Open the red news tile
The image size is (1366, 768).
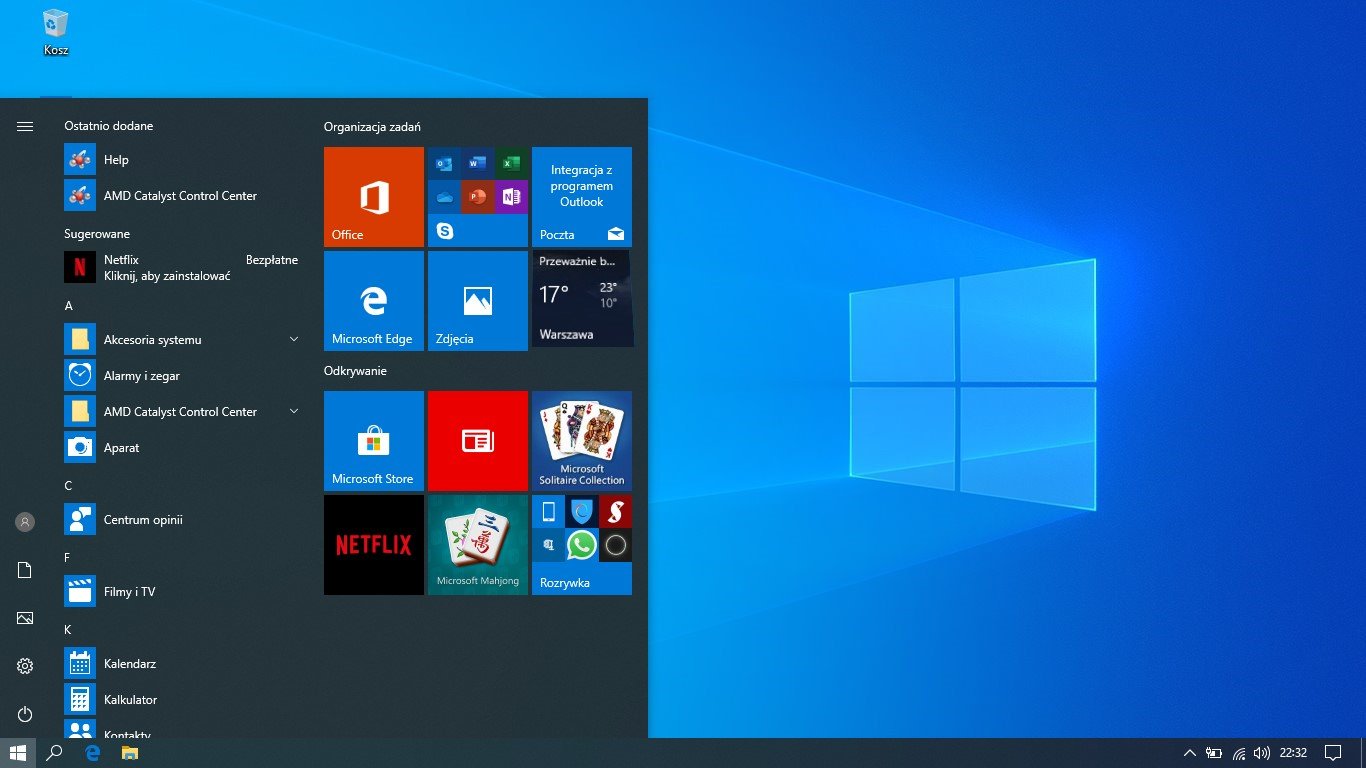click(478, 441)
